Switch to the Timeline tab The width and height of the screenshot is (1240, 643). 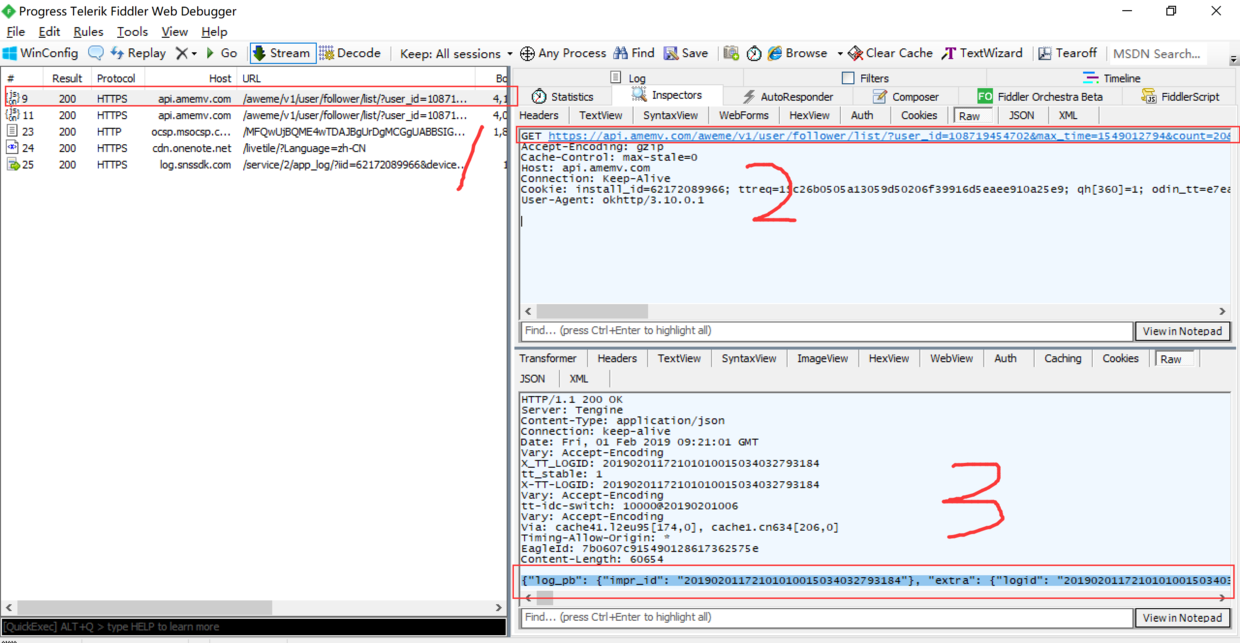tap(1111, 77)
